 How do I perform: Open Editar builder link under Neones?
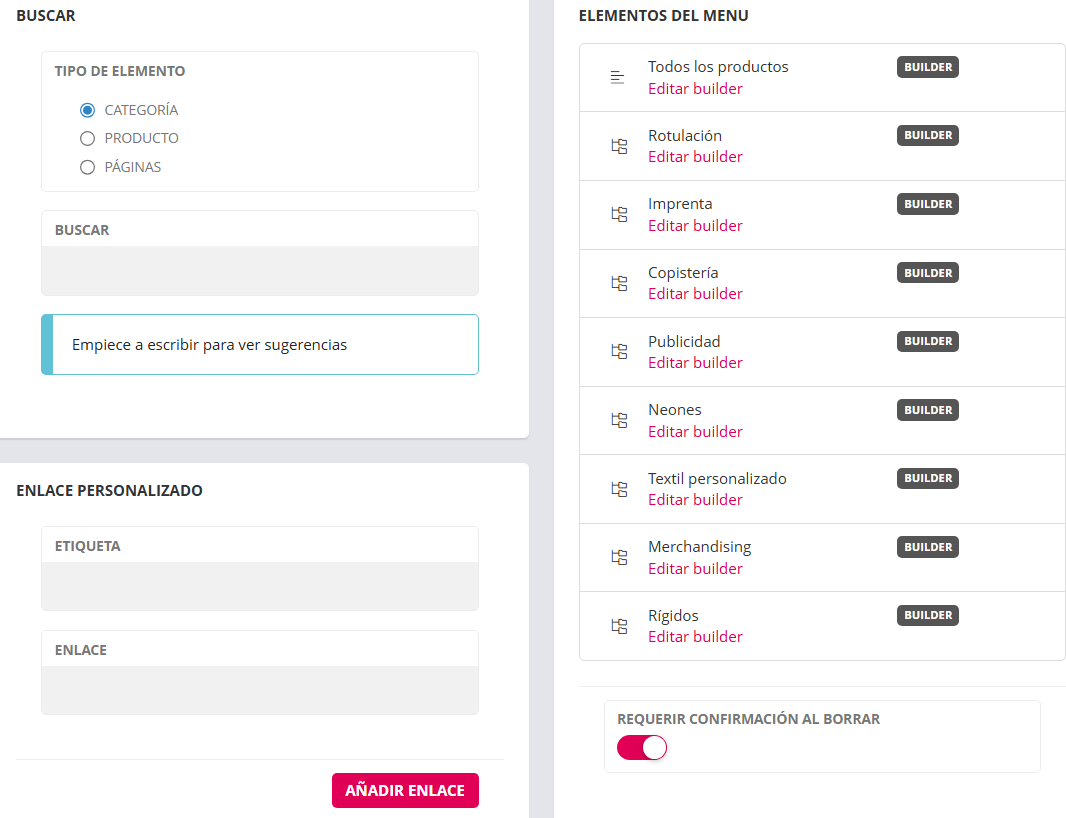coord(695,432)
